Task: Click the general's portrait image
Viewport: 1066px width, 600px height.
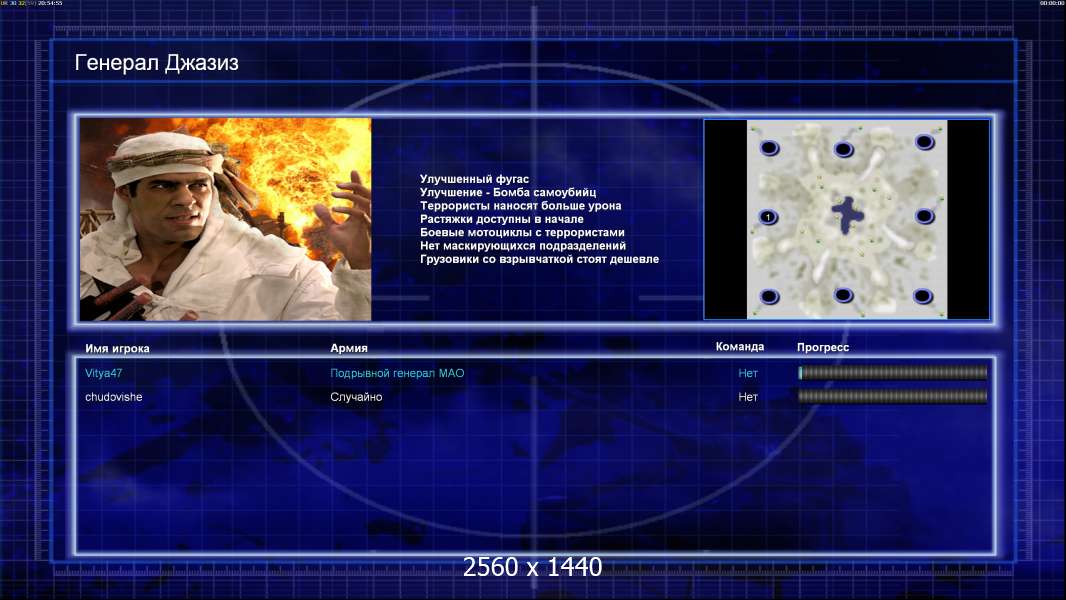Action: coord(226,219)
